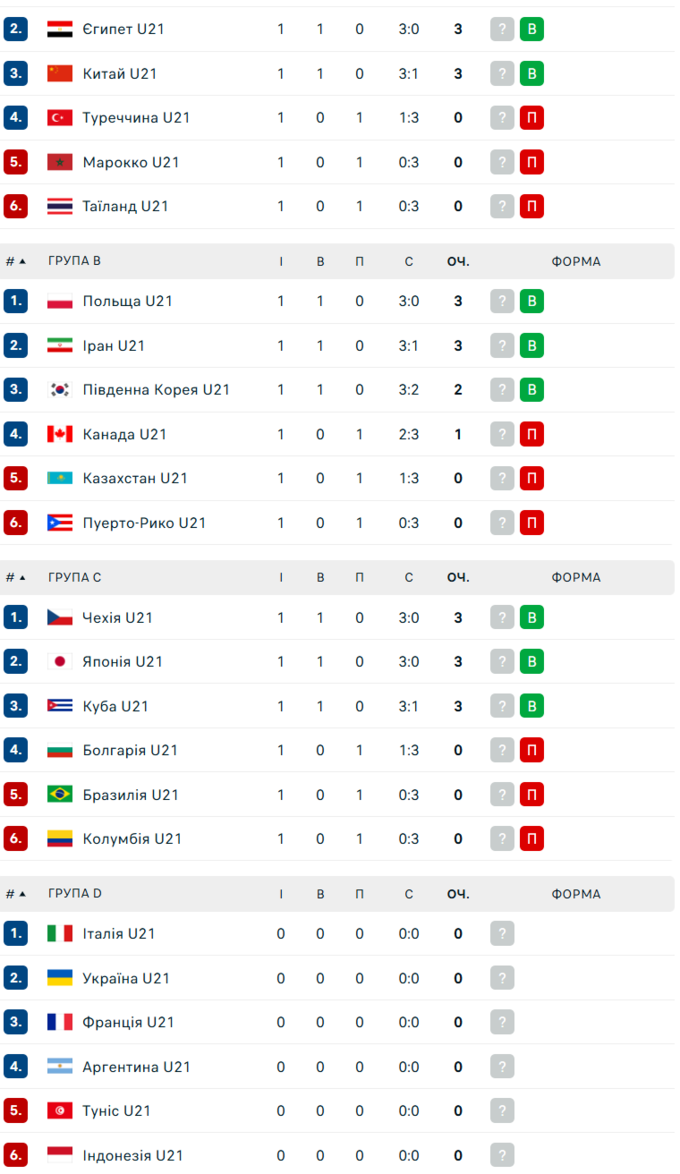The width and height of the screenshot is (680, 1174).
Task: Open Чехія U21 team page
Action: (x=118, y=618)
